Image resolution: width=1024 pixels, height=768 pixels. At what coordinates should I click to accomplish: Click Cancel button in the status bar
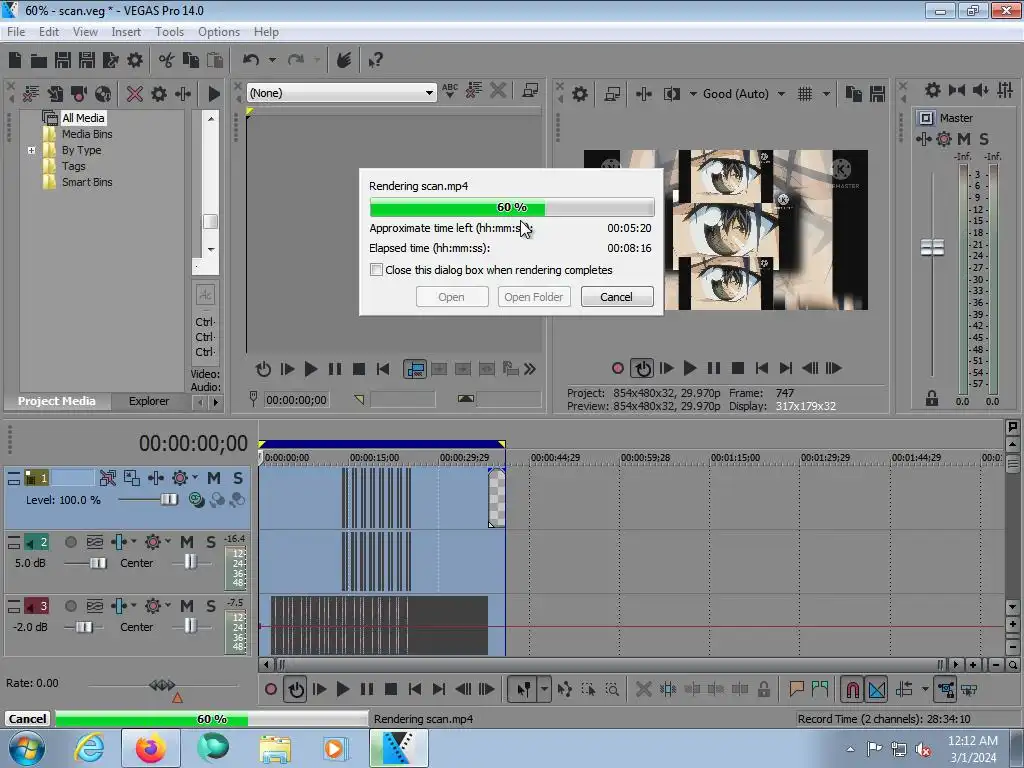(27, 718)
